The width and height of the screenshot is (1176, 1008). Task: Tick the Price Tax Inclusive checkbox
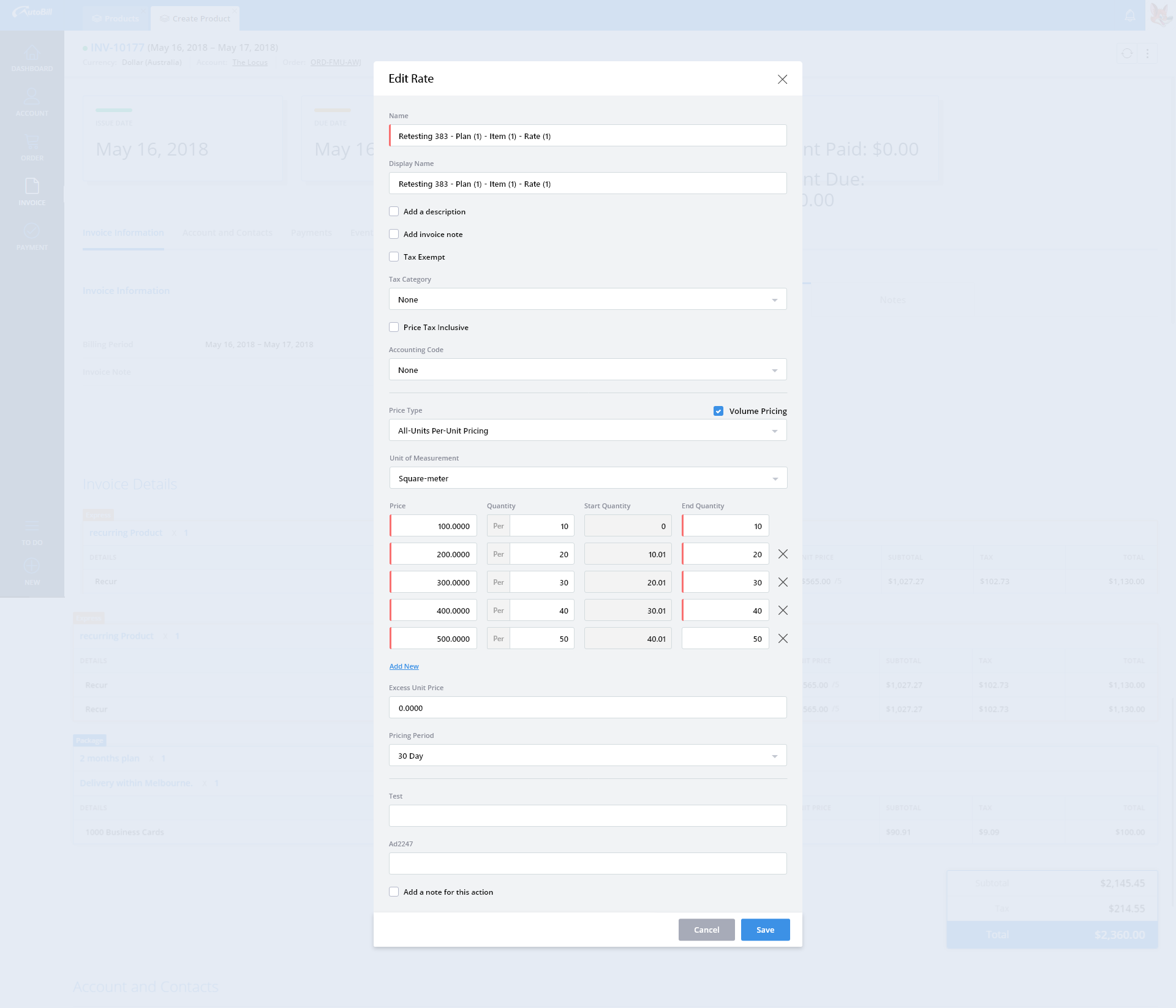click(394, 328)
